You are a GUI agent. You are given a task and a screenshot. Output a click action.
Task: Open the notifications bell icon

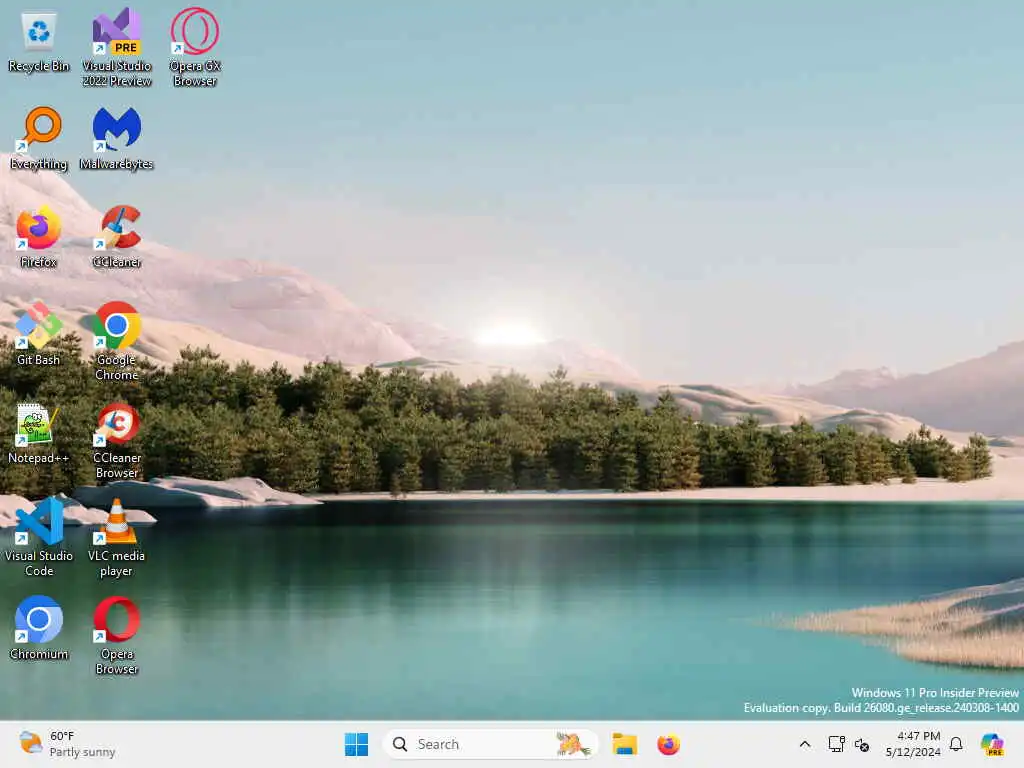(956, 744)
